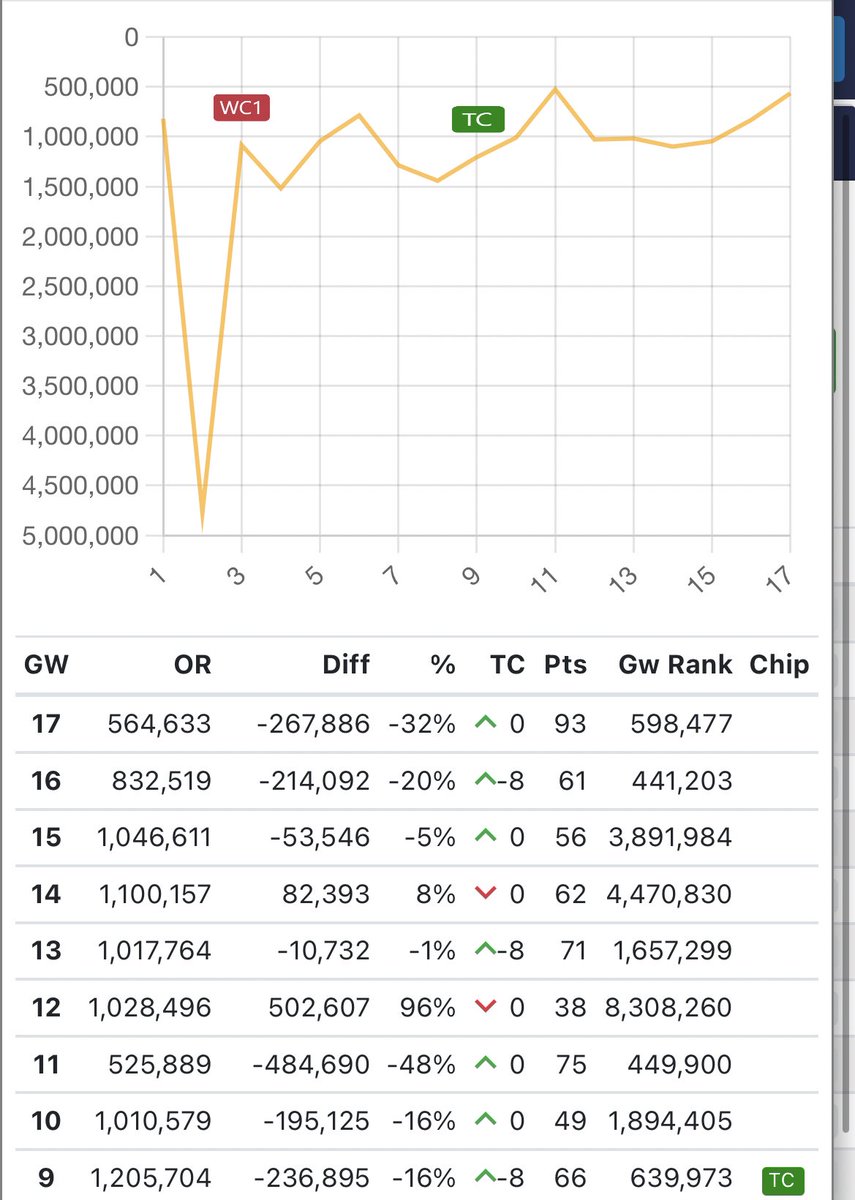The height and width of the screenshot is (1200, 855).
Task: Click the green up arrow in GW 16 row
Action: pyautogui.click(x=487, y=779)
